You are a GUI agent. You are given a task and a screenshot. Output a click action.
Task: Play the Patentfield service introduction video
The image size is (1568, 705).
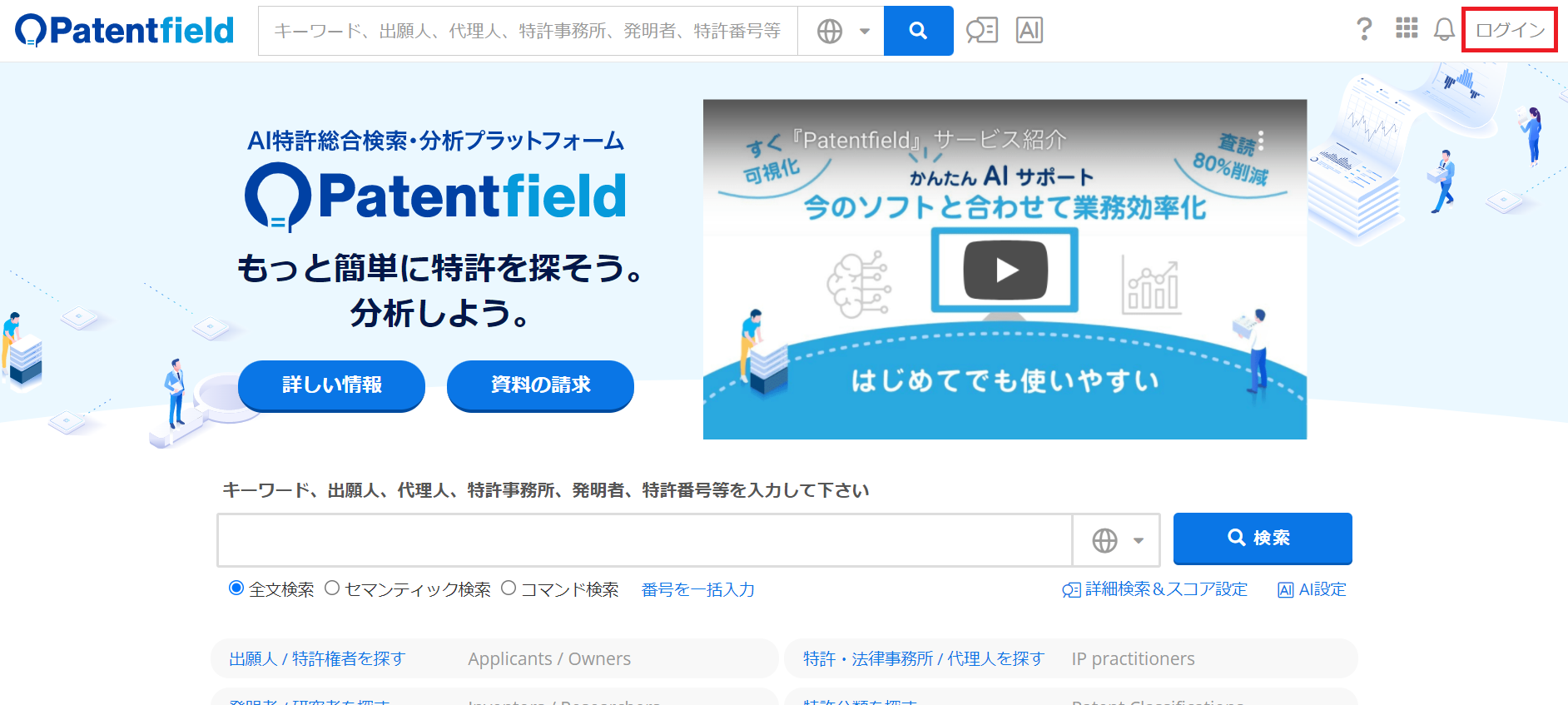tap(1005, 270)
